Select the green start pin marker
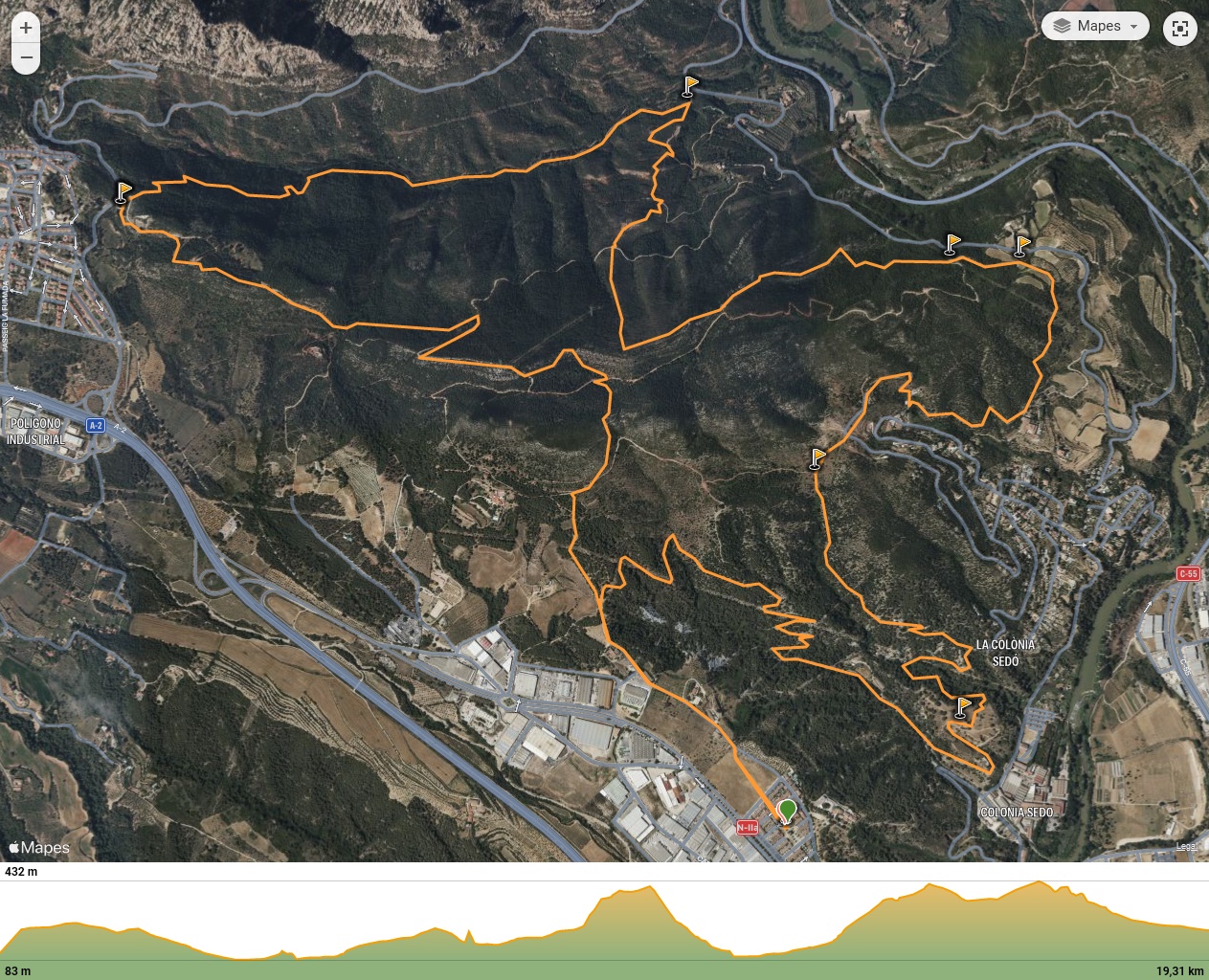Image resolution: width=1209 pixels, height=980 pixels. pos(787,813)
